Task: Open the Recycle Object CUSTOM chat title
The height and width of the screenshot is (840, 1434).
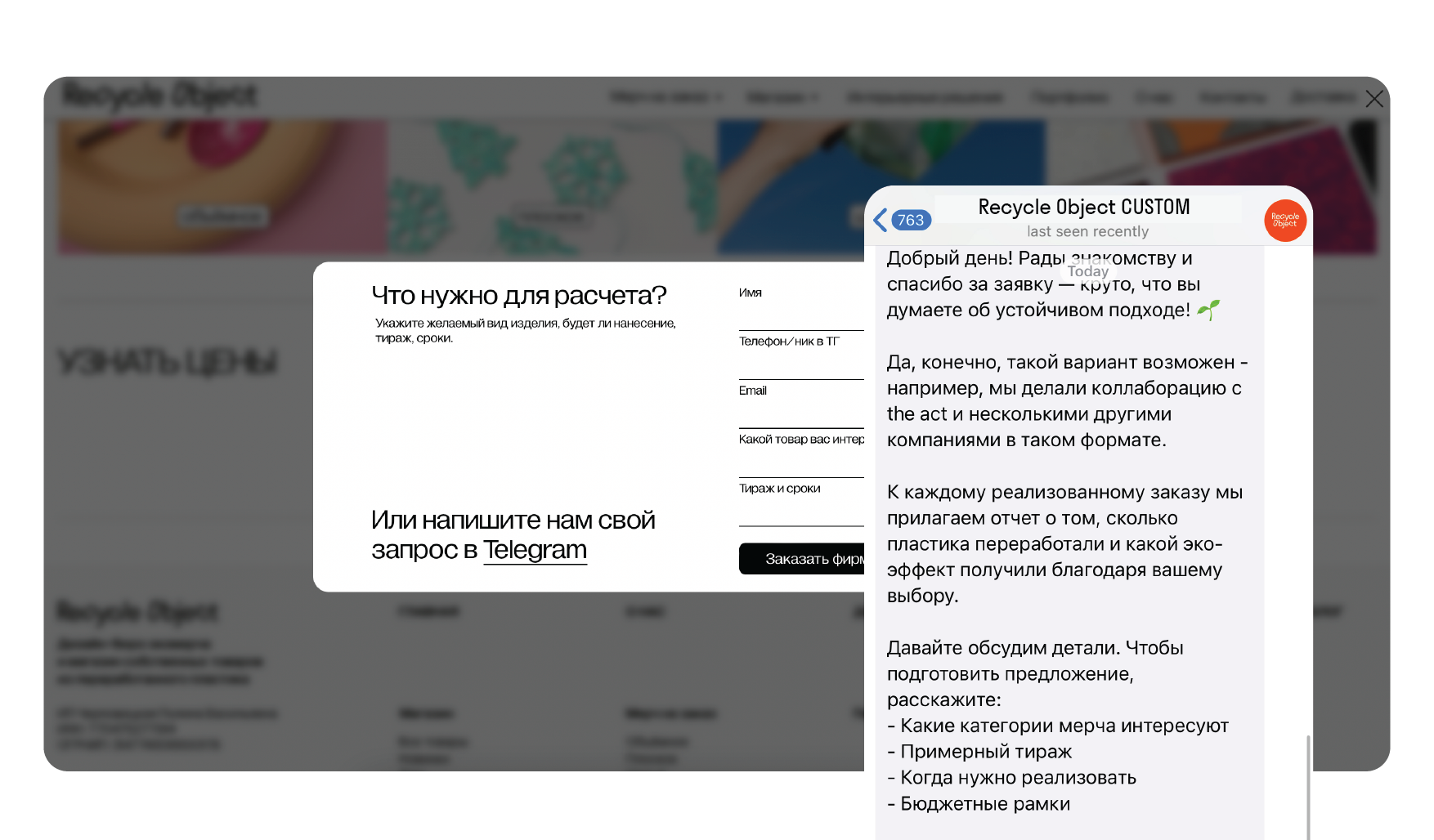Action: pos(1083,208)
